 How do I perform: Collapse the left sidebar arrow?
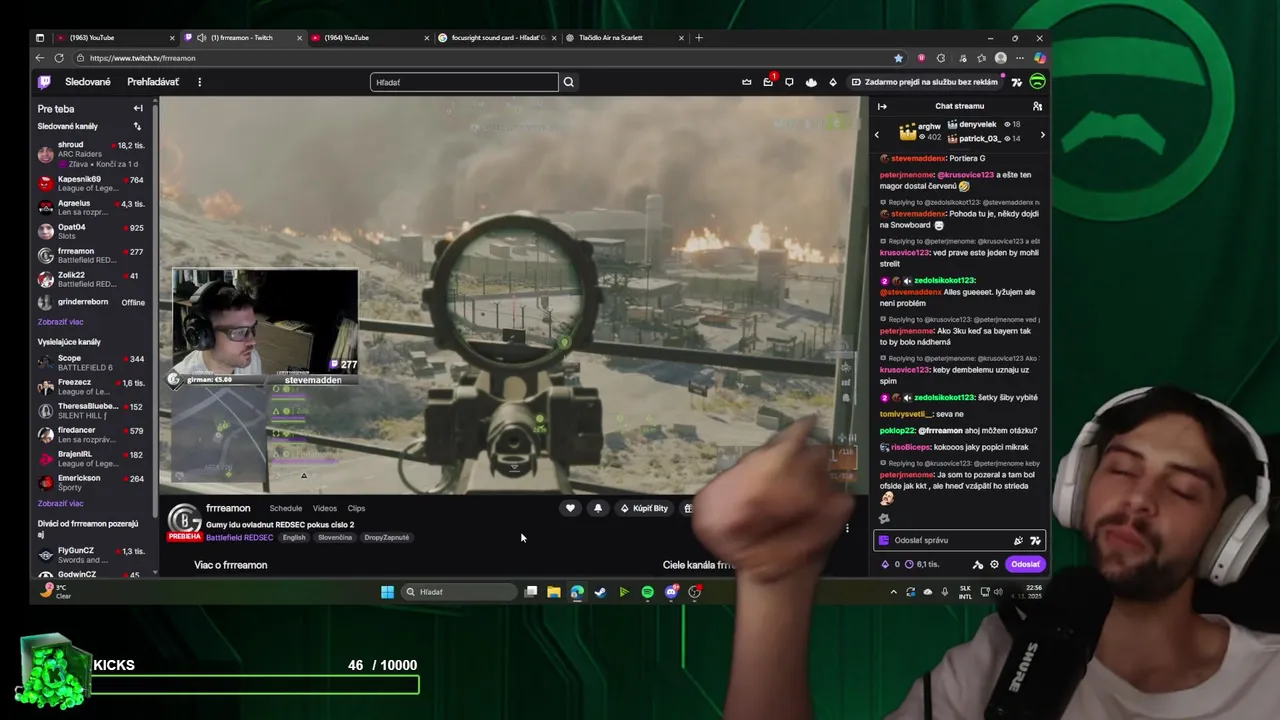pos(138,108)
